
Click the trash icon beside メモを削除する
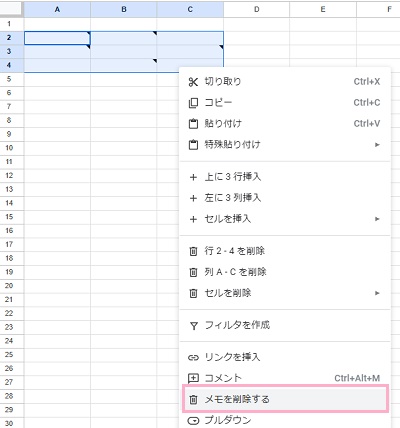point(193,400)
